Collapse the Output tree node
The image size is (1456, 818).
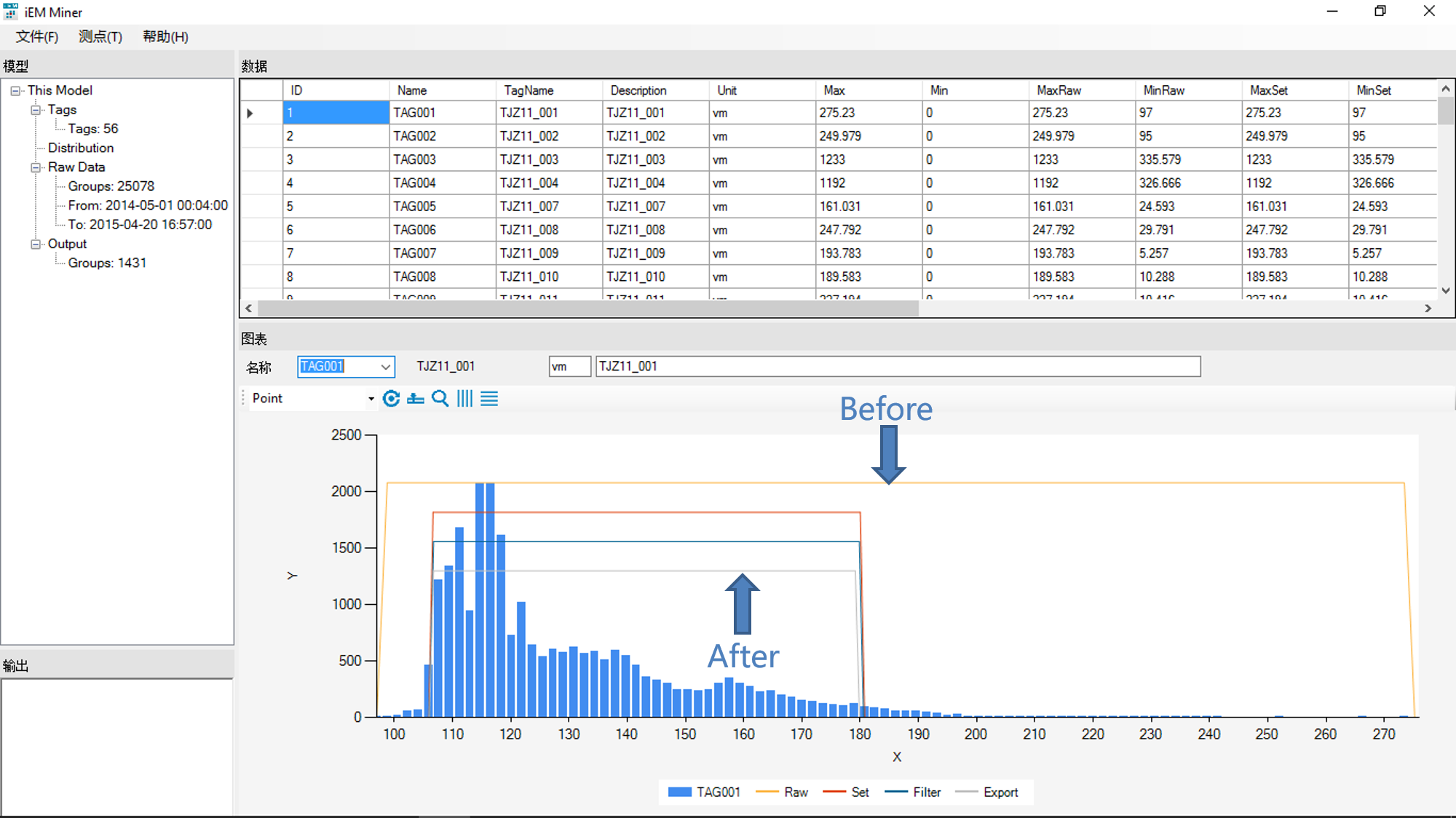35,245
